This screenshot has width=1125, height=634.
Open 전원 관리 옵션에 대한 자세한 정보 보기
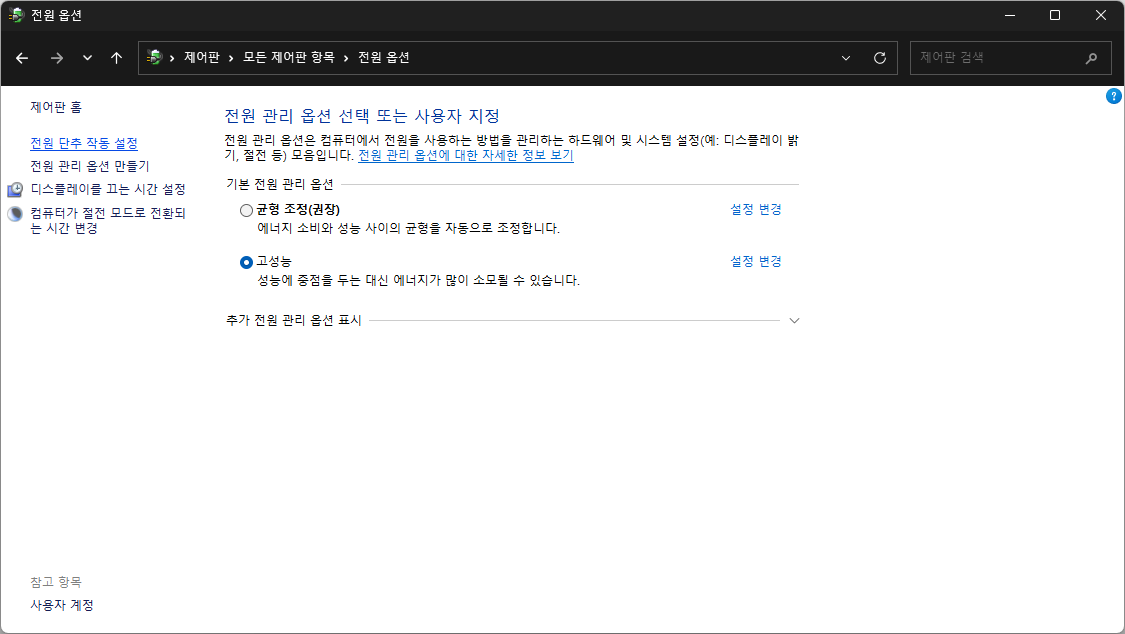point(466,155)
